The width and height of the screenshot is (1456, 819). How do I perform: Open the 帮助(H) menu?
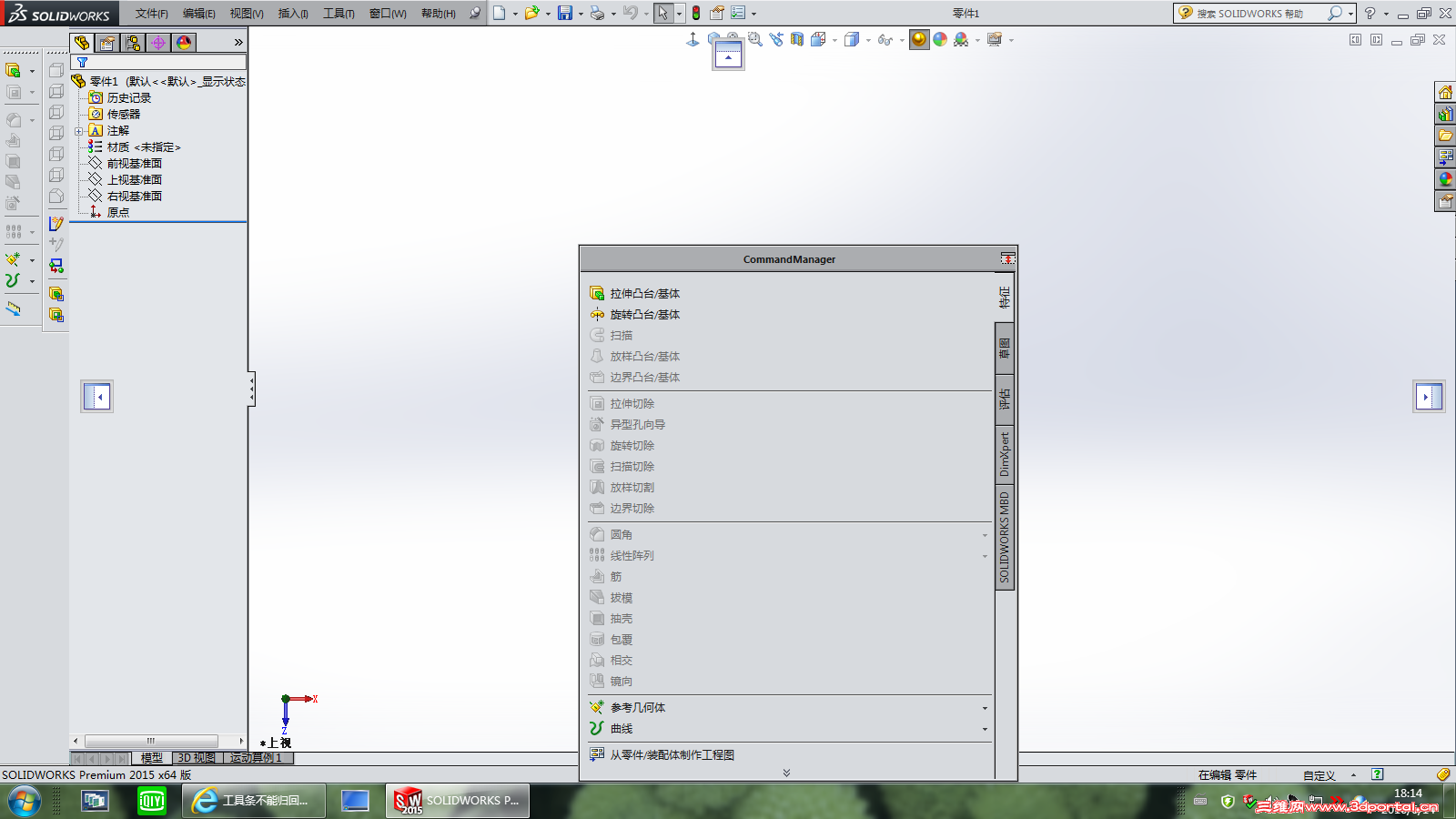click(x=439, y=14)
